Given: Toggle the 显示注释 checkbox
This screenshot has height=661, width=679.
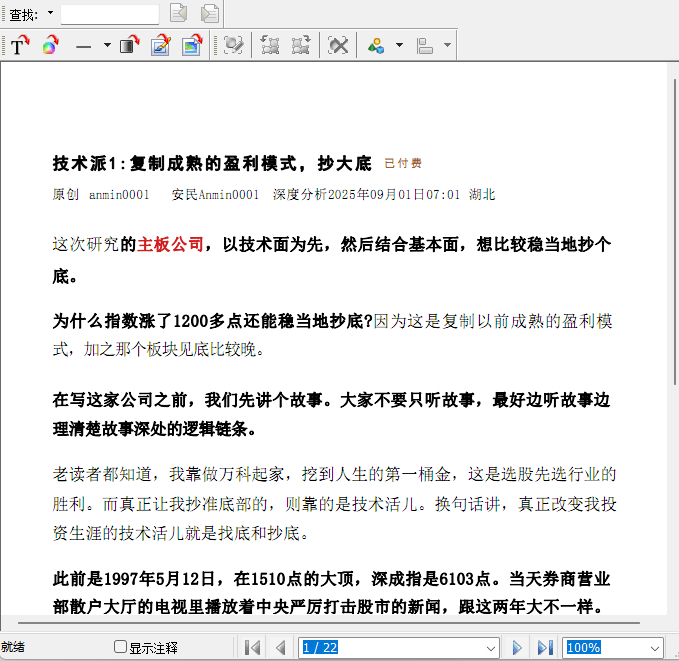Looking at the screenshot, I should (x=120, y=647).
